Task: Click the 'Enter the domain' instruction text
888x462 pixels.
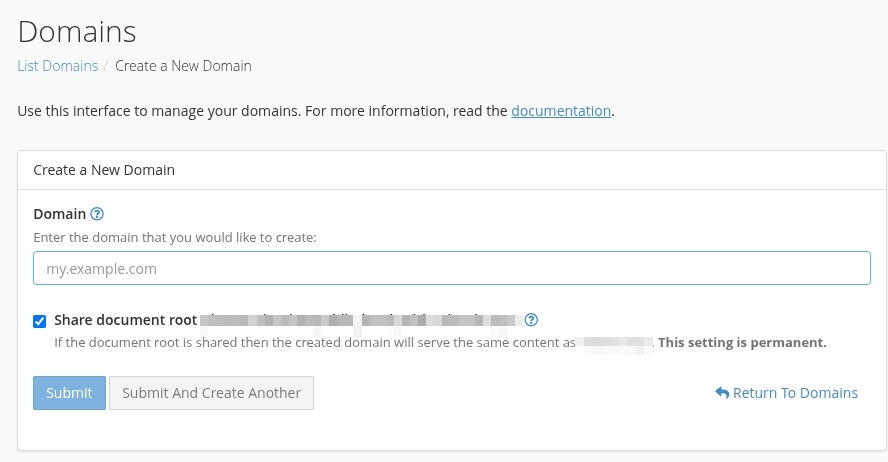Action: [x=174, y=238]
